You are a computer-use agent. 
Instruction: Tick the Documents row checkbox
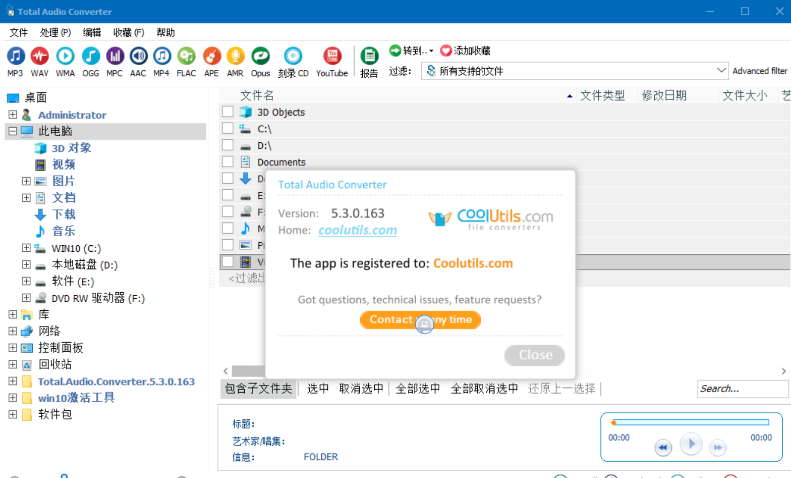(228, 161)
